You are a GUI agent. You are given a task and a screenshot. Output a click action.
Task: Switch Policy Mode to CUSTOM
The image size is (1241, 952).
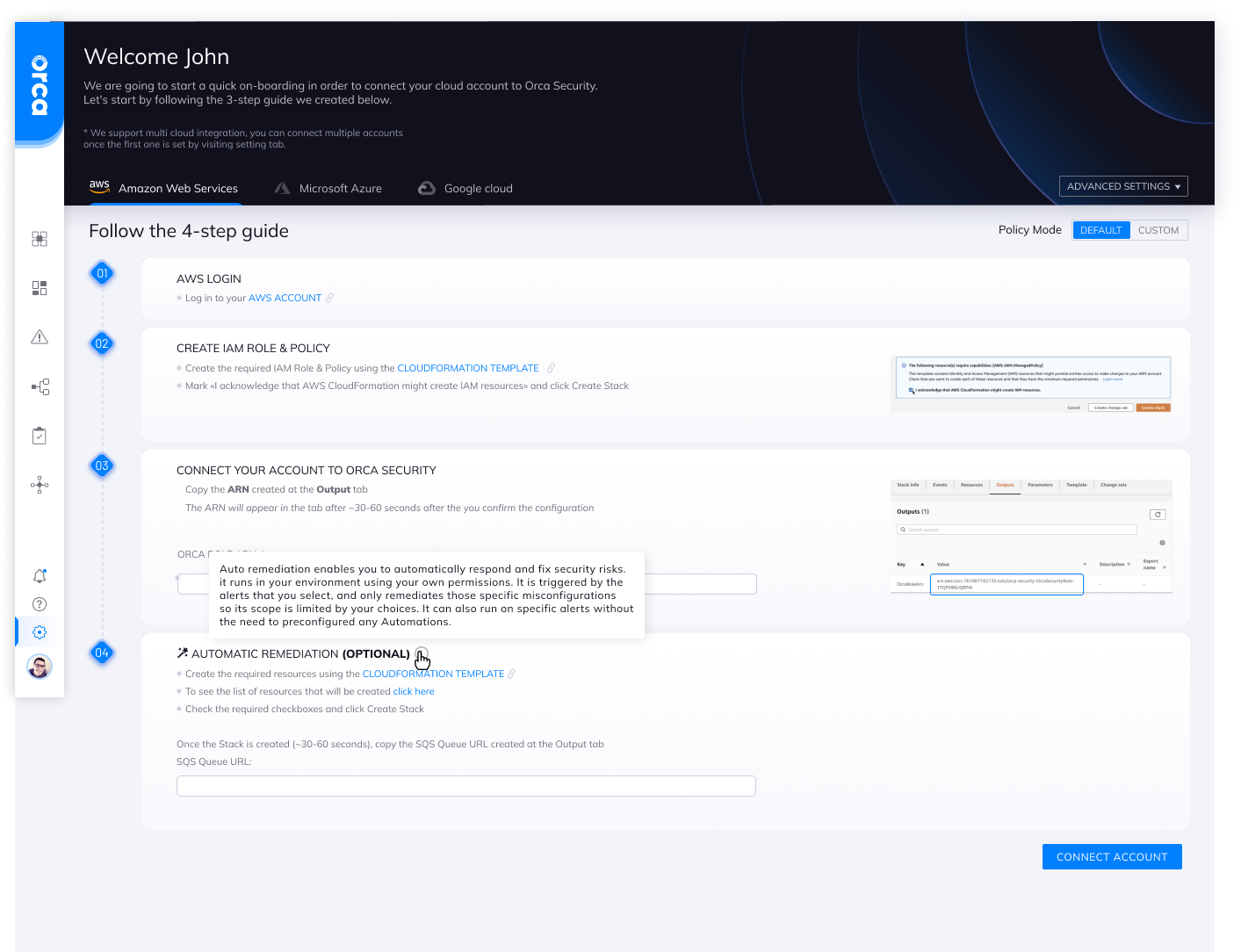pos(1158,229)
